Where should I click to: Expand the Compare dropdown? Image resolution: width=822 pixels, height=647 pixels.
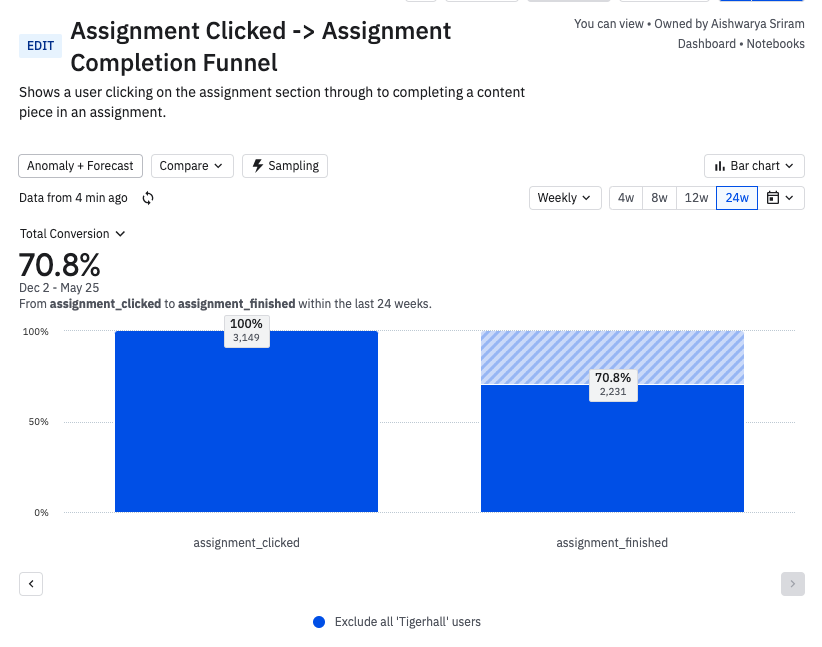tap(192, 166)
